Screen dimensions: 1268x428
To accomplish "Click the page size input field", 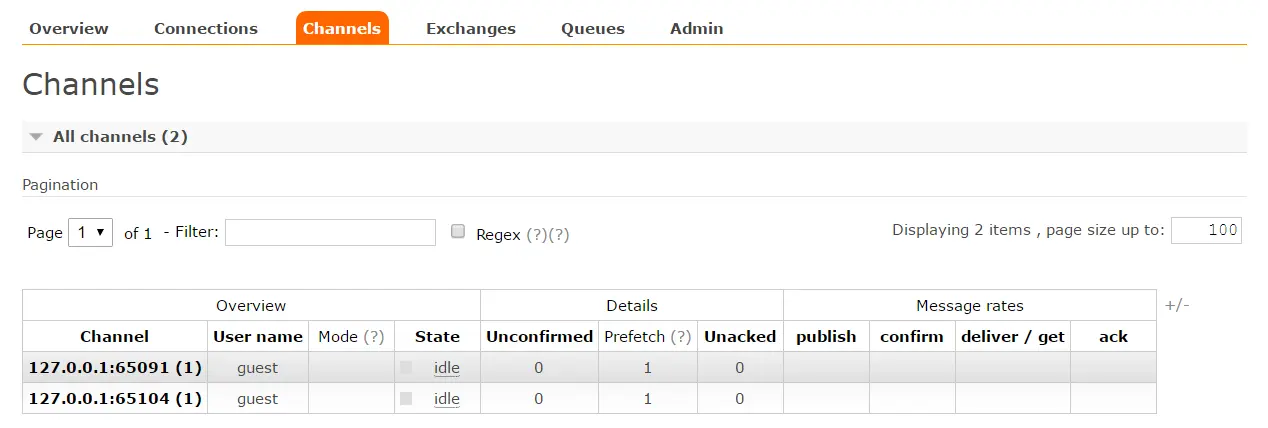I will (x=1206, y=231).
